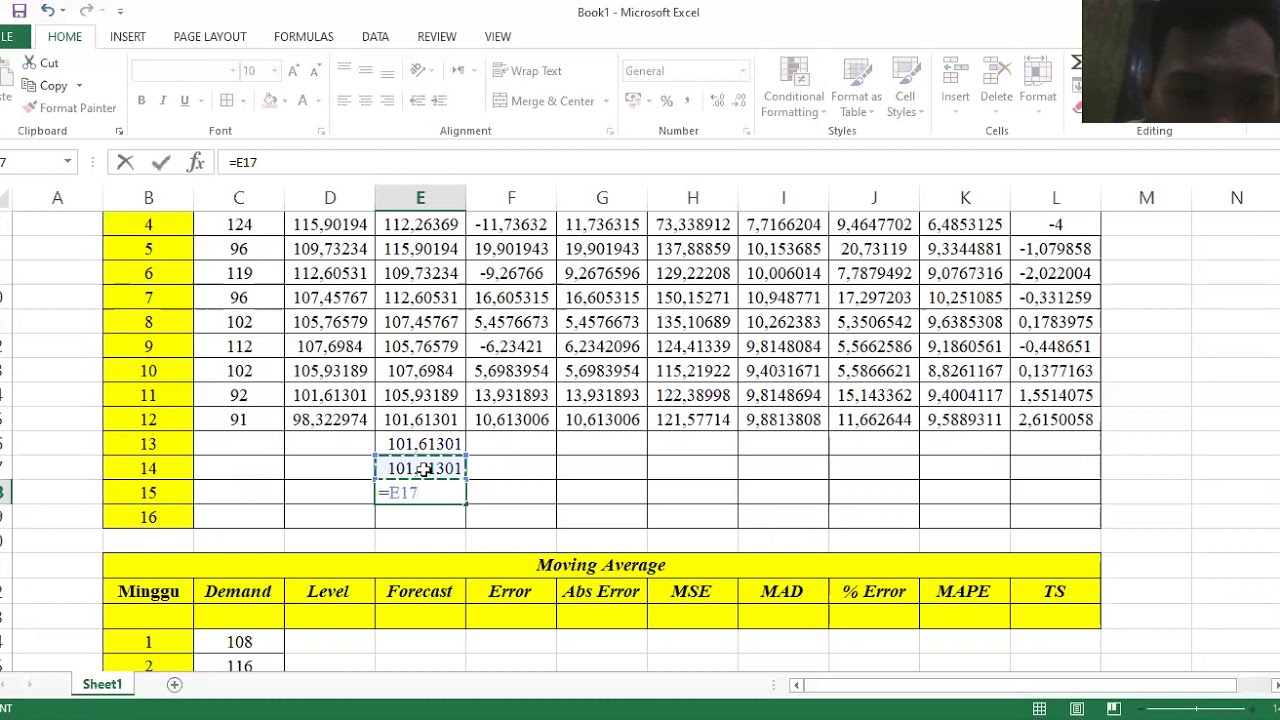The height and width of the screenshot is (720, 1280).
Task: Click the Cut scissors icon
Action: [29, 63]
